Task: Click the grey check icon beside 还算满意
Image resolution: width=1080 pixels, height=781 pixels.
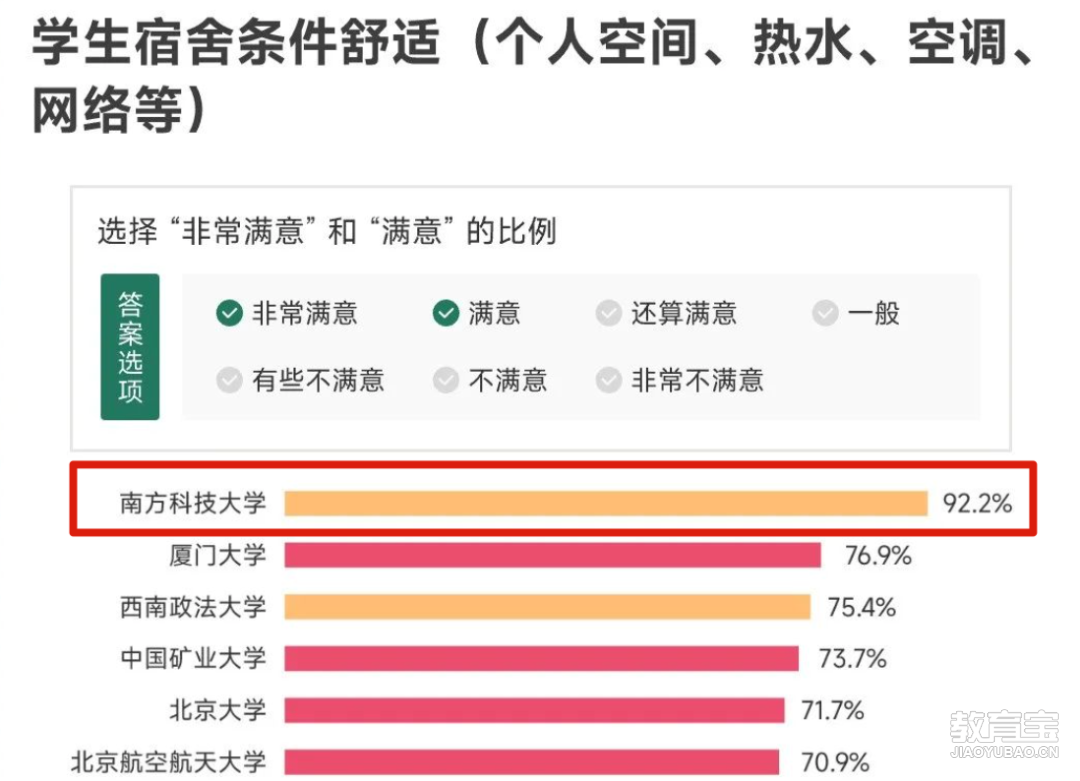Action: tap(608, 313)
